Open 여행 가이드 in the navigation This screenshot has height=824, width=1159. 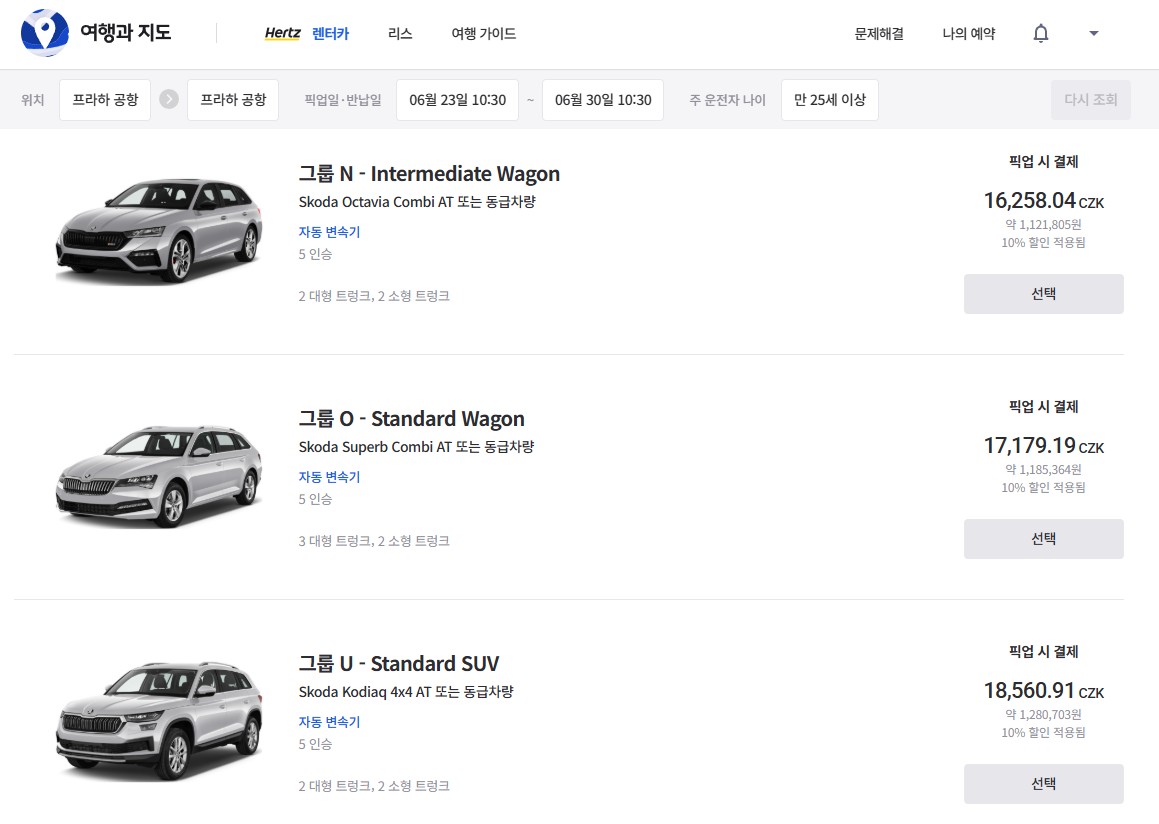483,33
